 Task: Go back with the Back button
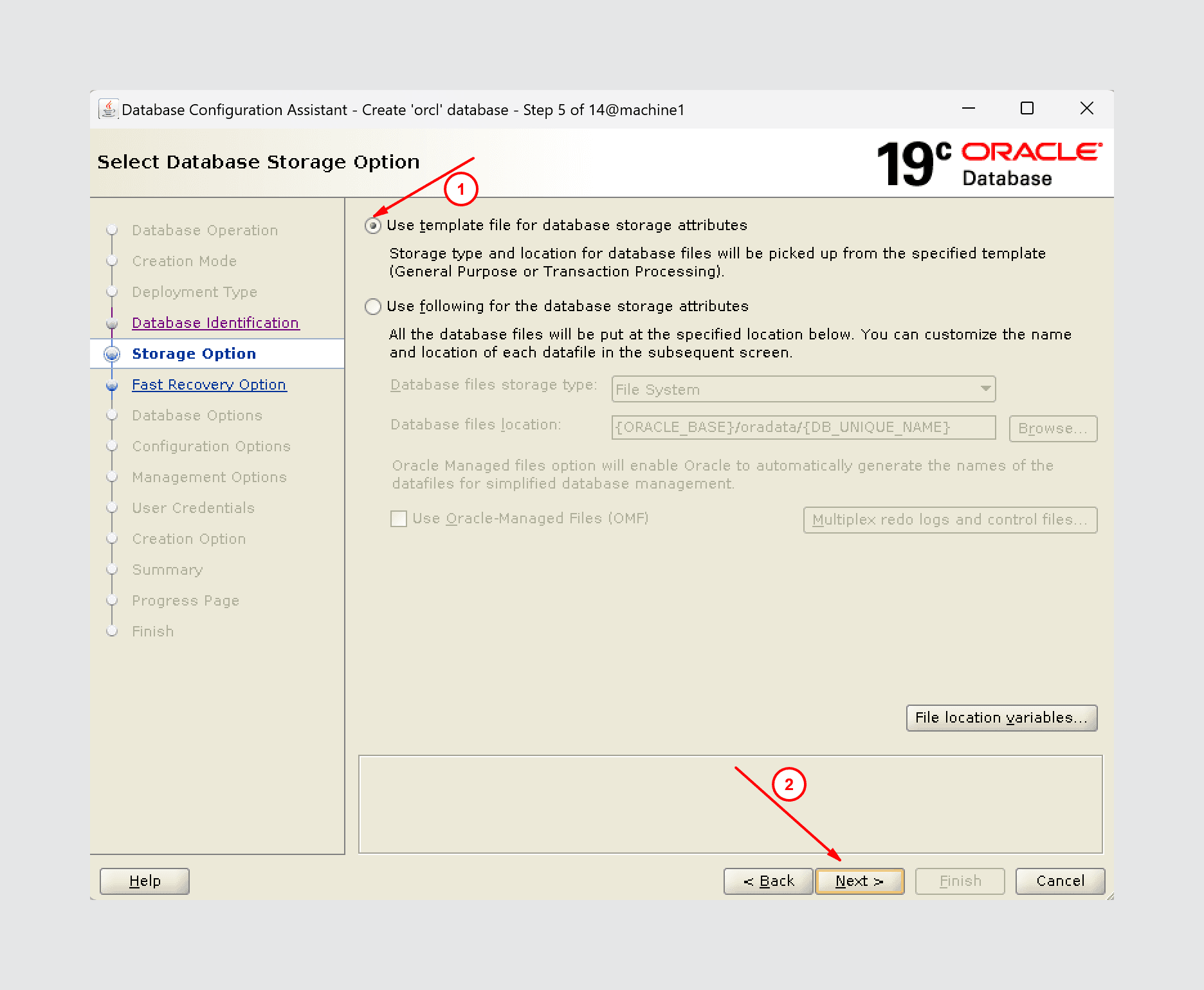(x=768, y=881)
